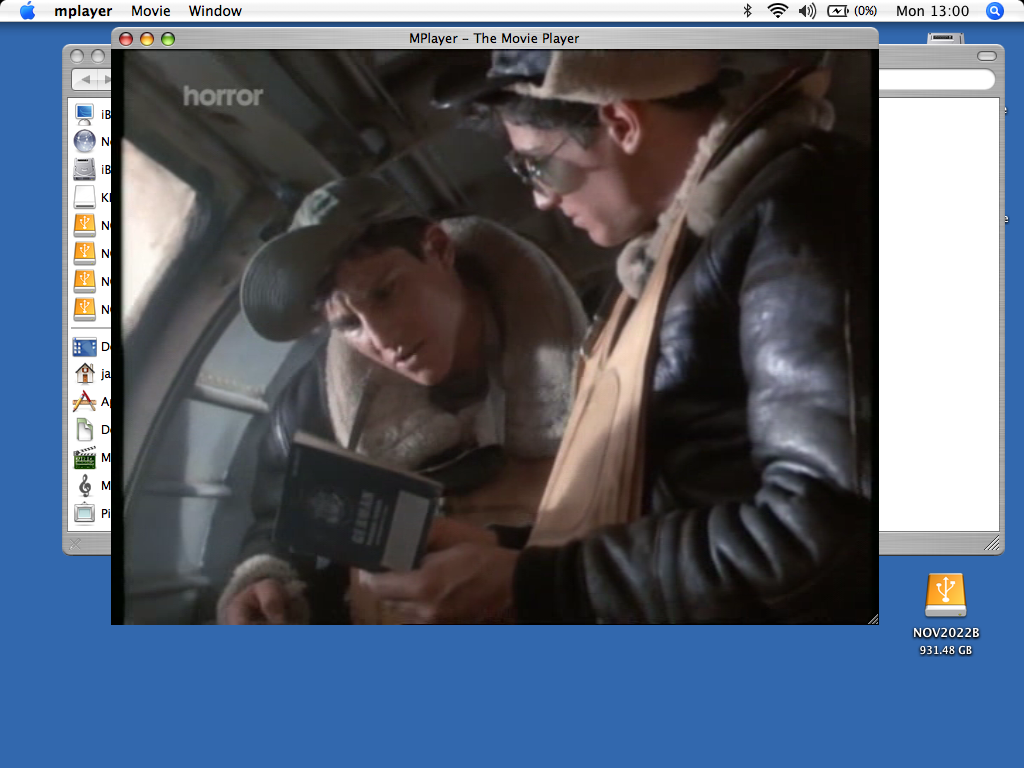Image resolution: width=1024 pixels, height=768 pixels.
Task: Select the Network globe in Finder sidebar
Action: [84, 141]
